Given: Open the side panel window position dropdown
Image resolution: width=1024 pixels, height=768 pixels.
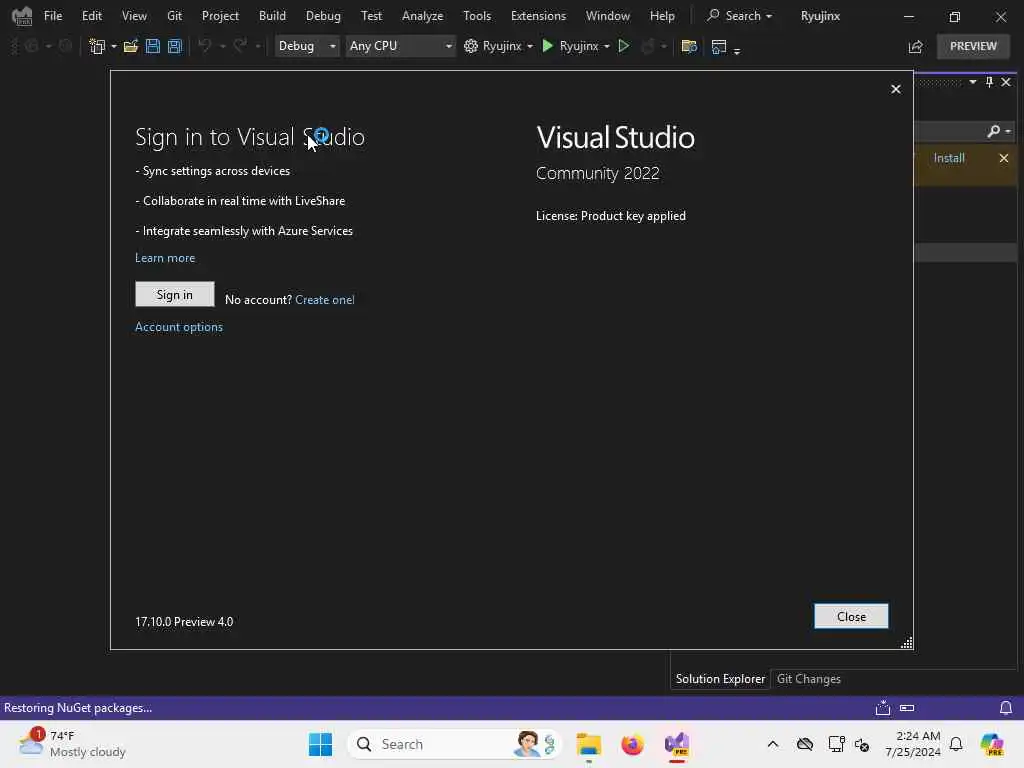Looking at the screenshot, I should pos(972,82).
